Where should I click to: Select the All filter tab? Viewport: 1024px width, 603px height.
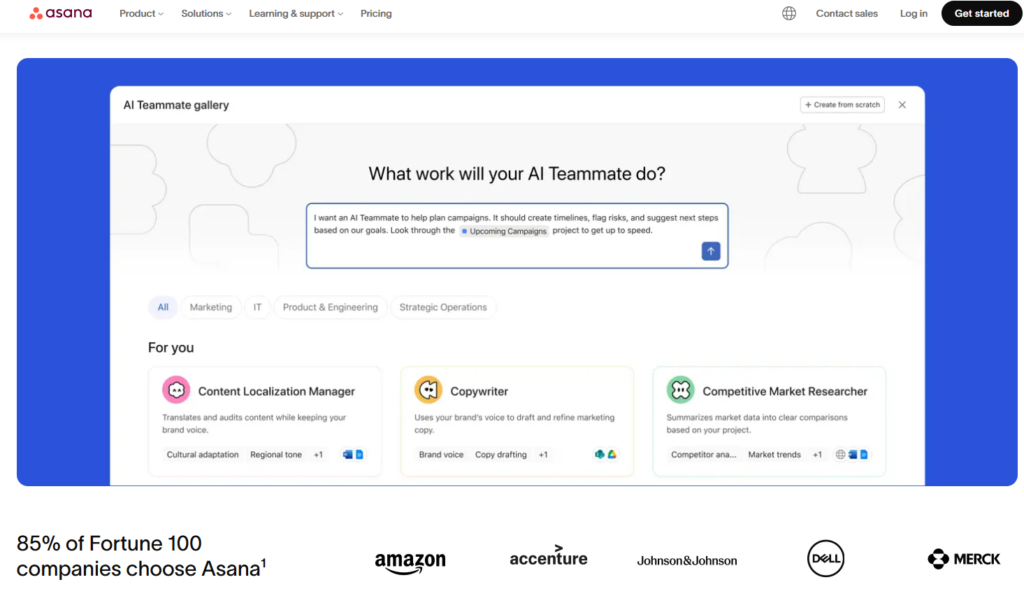[163, 307]
